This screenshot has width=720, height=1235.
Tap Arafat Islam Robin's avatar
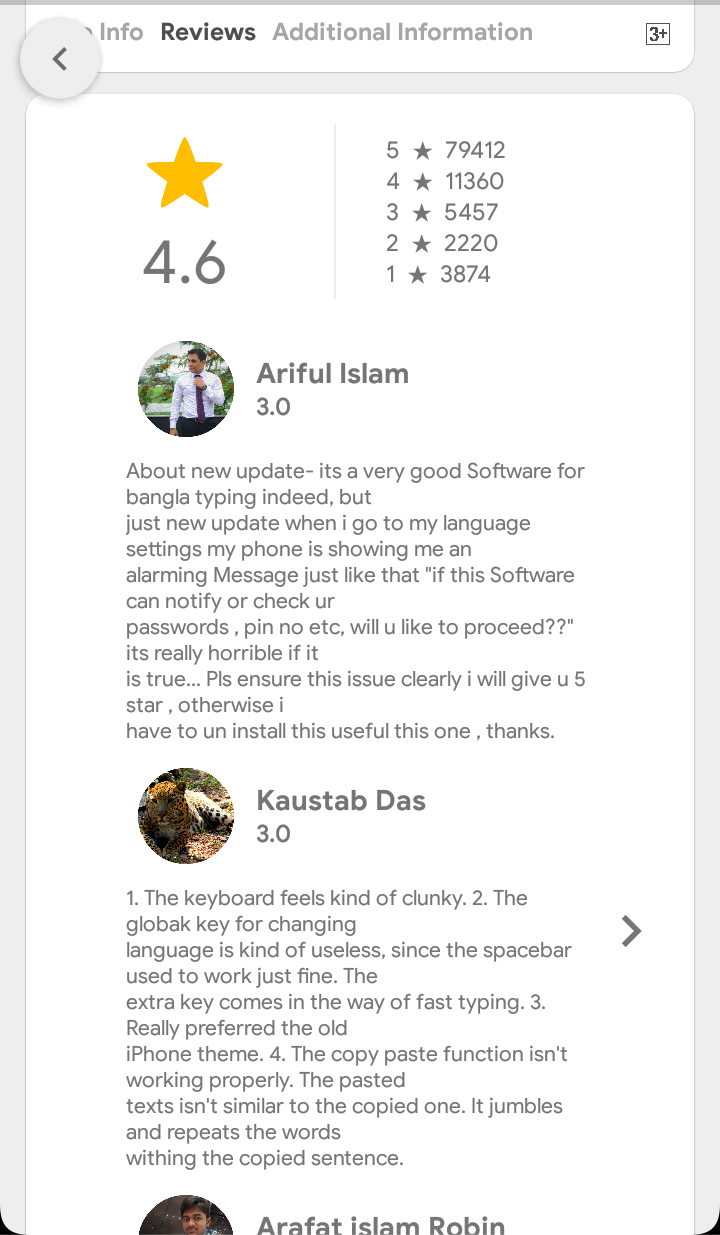click(186, 1218)
